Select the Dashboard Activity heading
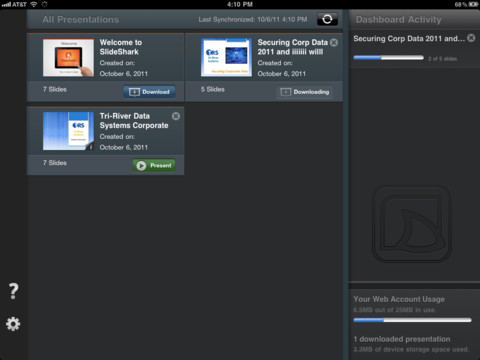This screenshot has width=480, height=360. [398, 20]
